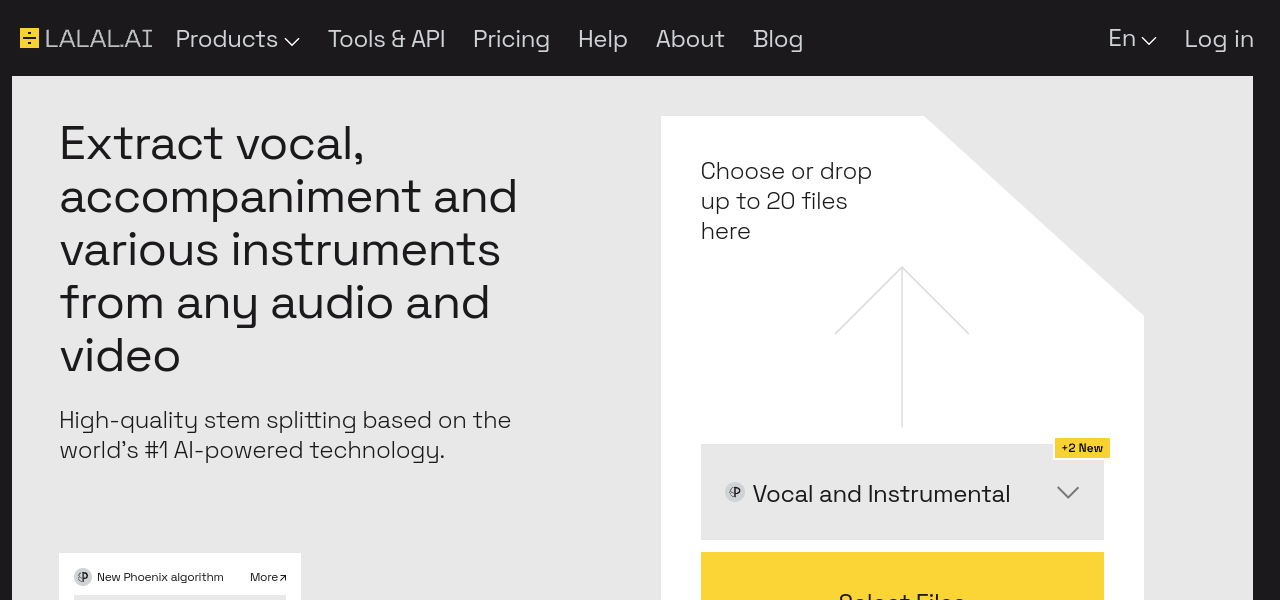Open the Tools & API page

(x=386, y=39)
